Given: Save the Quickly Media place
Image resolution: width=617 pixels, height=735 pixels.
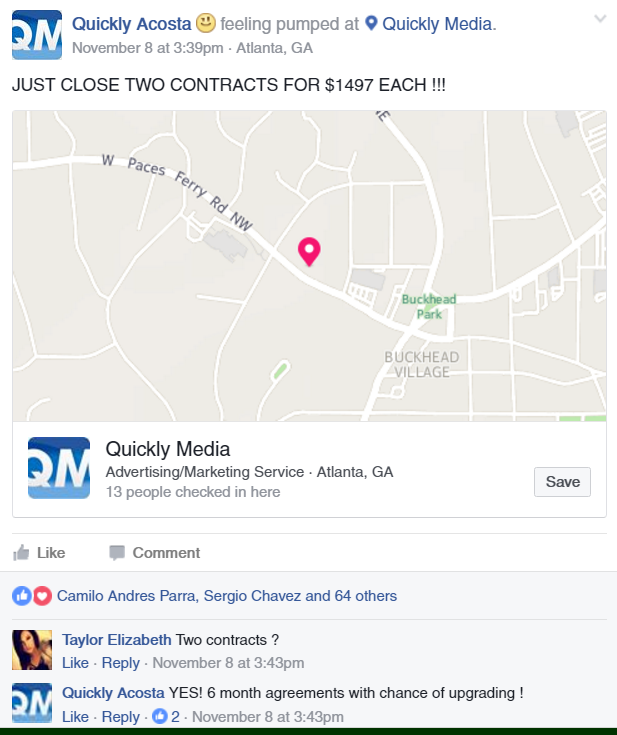Looking at the screenshot, I should pos(562,482).
